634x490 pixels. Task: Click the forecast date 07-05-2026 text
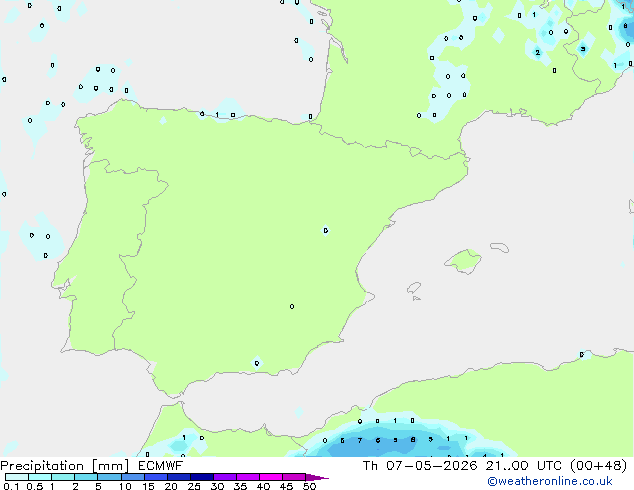[432, 466]
